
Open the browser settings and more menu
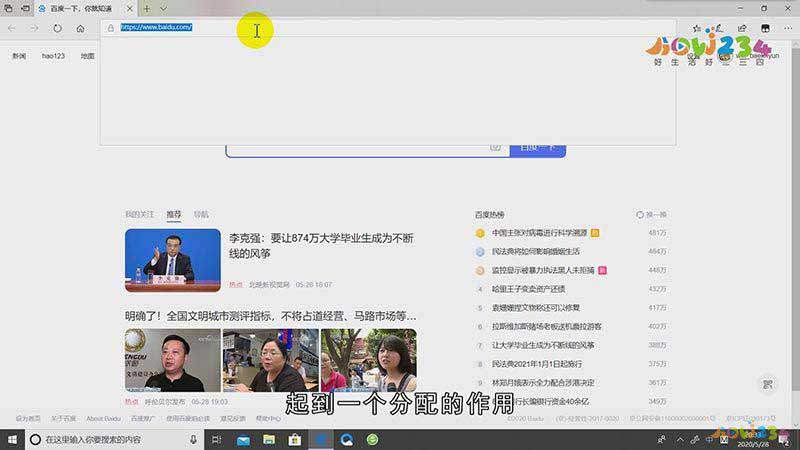click(788, 29)
